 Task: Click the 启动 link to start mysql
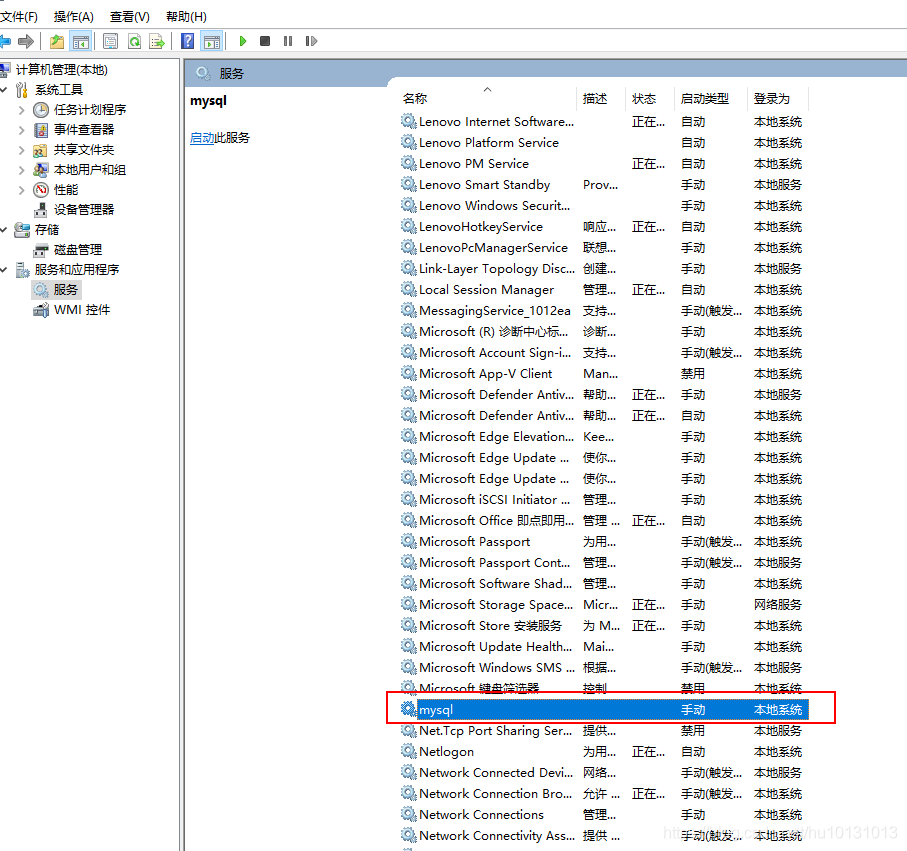[202, 138]
